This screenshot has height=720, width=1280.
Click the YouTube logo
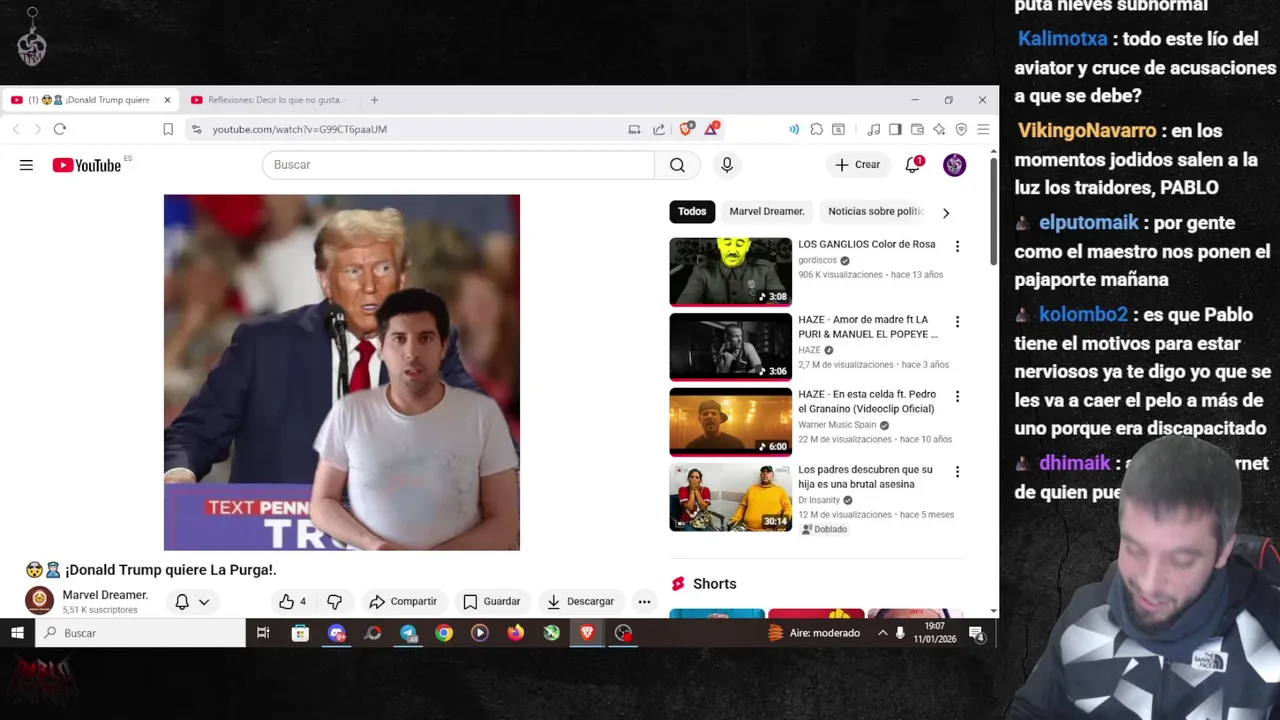point(86,165)
